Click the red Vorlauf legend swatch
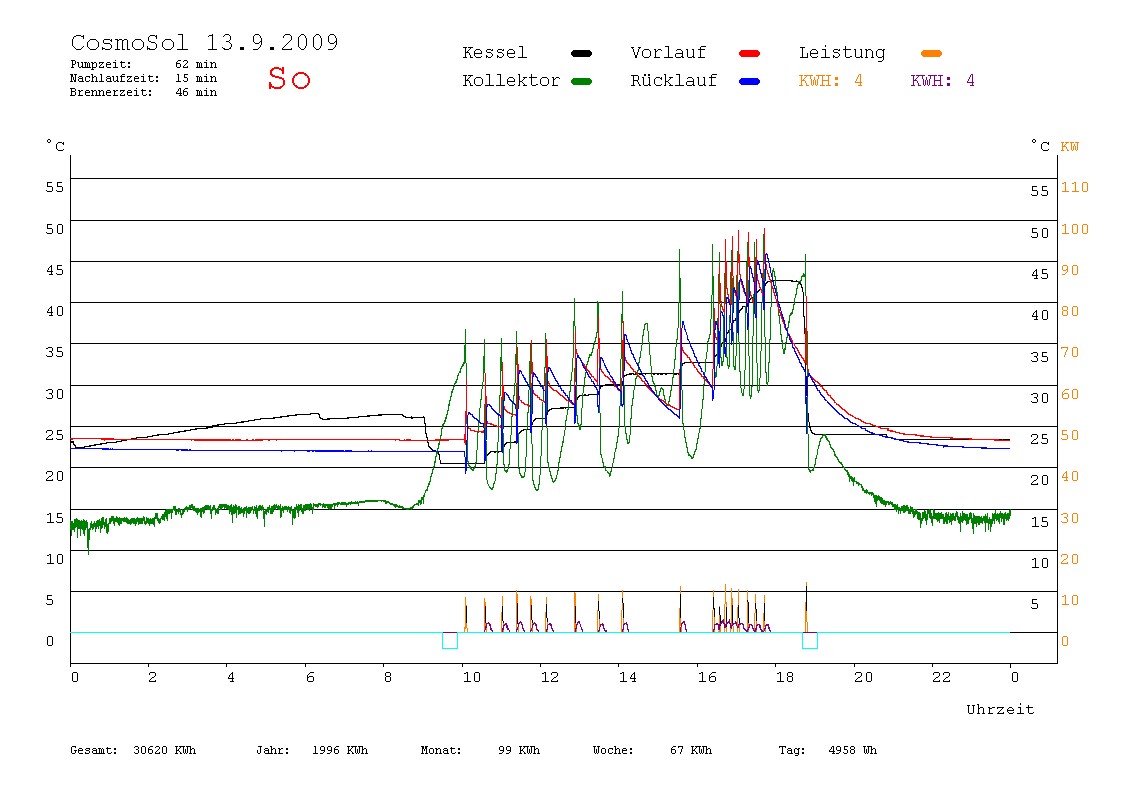Viewport: 1148px width, 812px height. (x=750, y=53)
